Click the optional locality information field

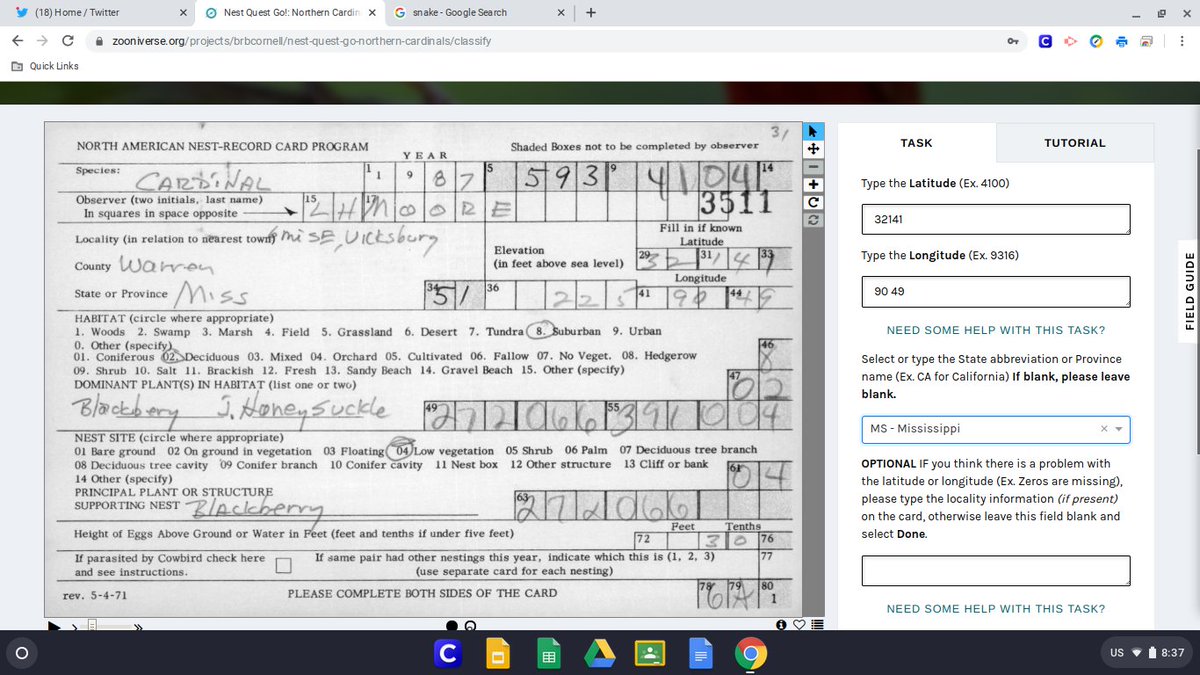click(x=996, y=571)
